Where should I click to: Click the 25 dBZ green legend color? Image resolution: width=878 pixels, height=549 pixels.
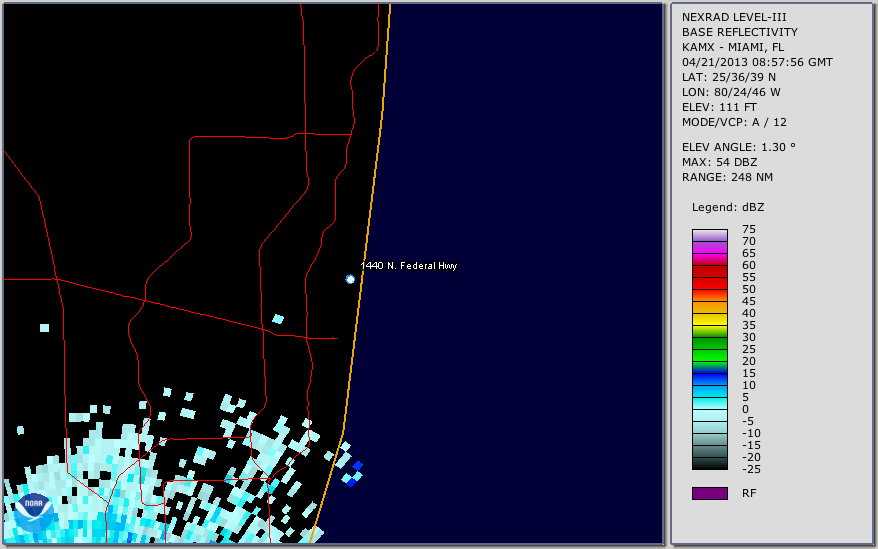[x=709, y=343]
